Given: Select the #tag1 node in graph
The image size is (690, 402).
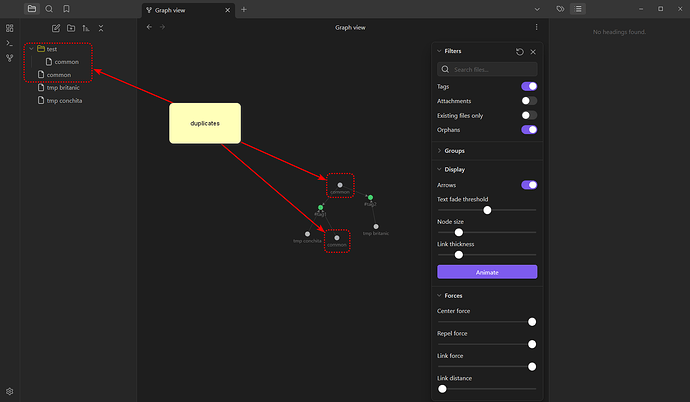Looking at the screenshot, I should 320,207.
